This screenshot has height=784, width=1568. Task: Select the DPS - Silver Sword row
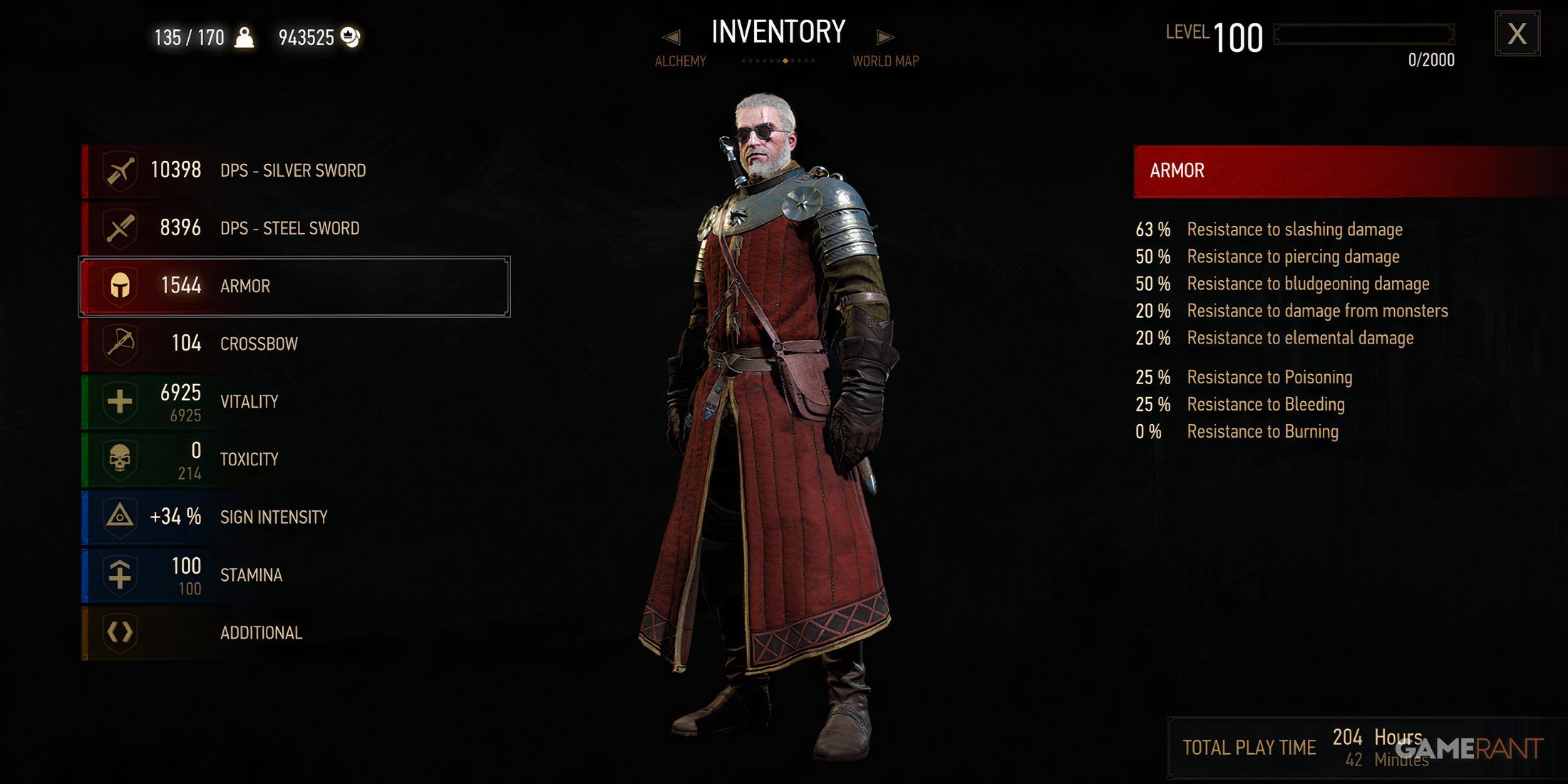tap(295, 171)
